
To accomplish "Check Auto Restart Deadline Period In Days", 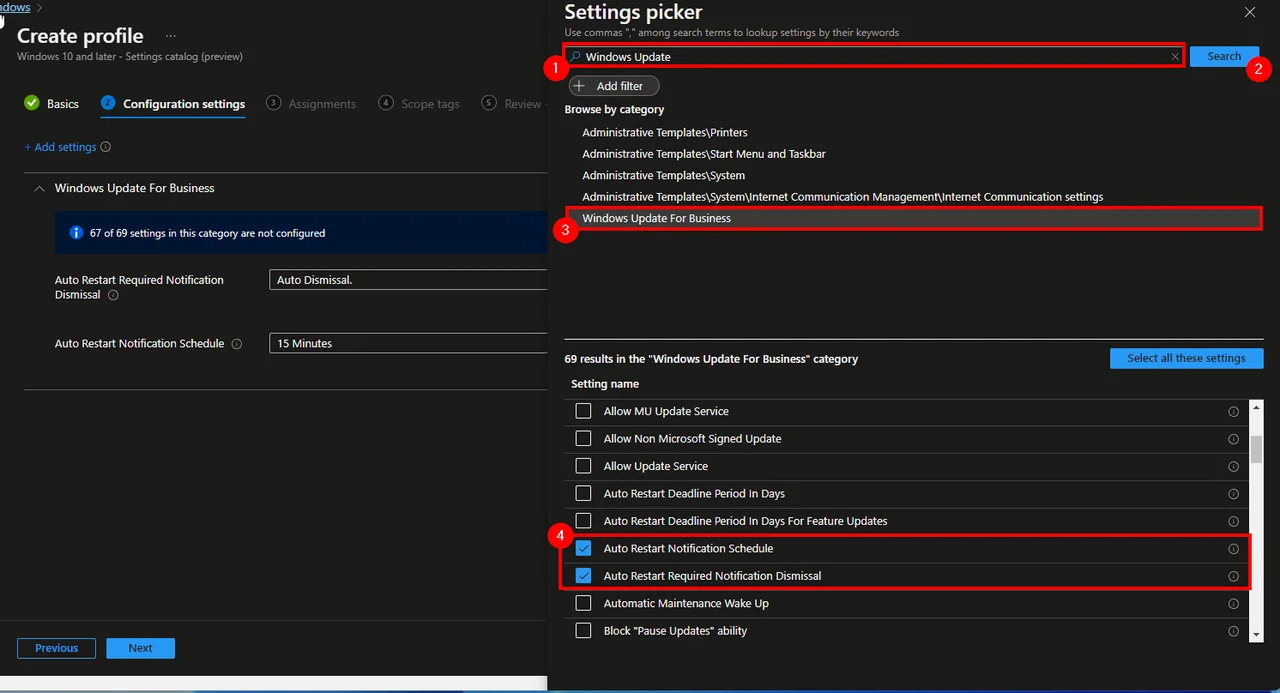I will pos(583,494).
